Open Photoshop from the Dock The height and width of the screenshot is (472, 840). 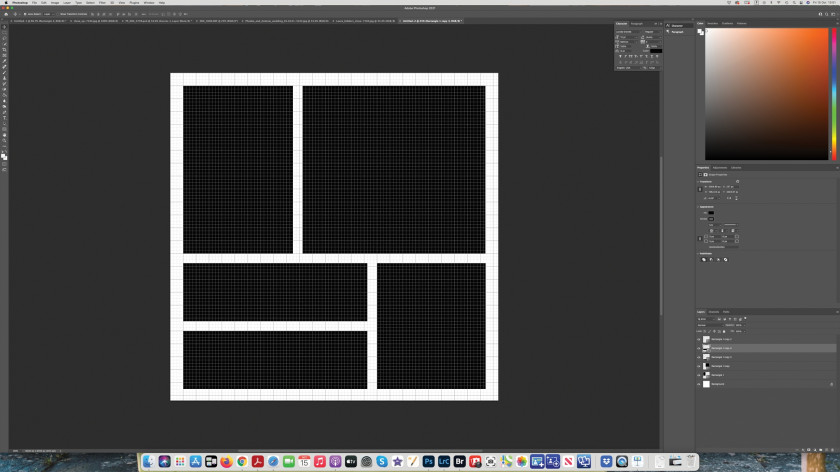point(428,461)
